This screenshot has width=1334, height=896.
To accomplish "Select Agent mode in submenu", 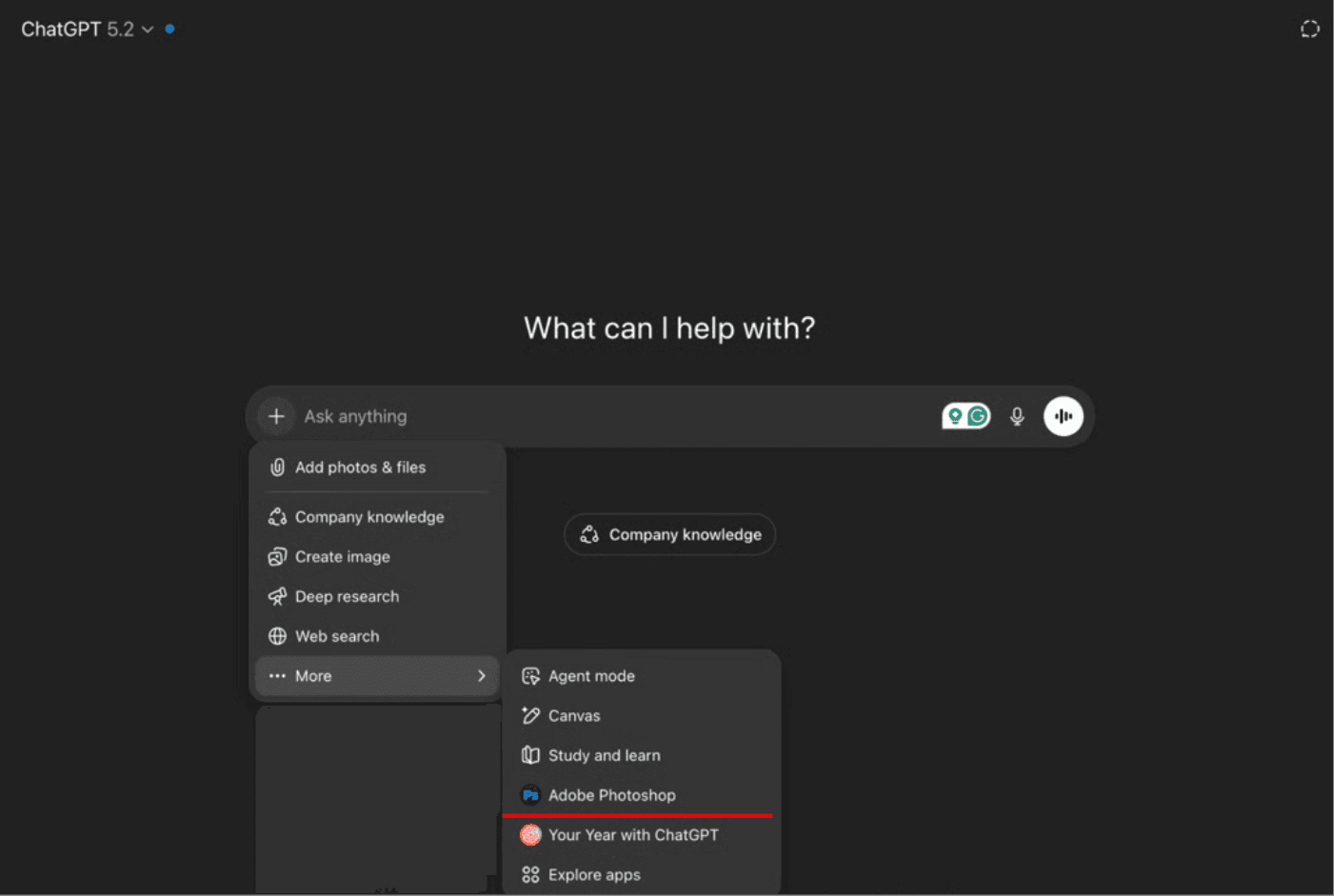I will point(642,676).
